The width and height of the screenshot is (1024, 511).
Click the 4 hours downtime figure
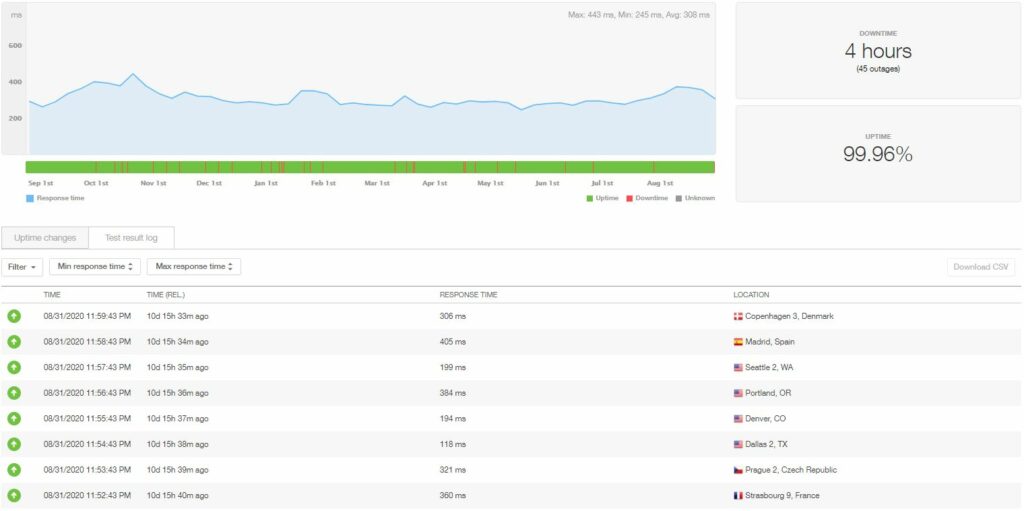coord(878,51)
